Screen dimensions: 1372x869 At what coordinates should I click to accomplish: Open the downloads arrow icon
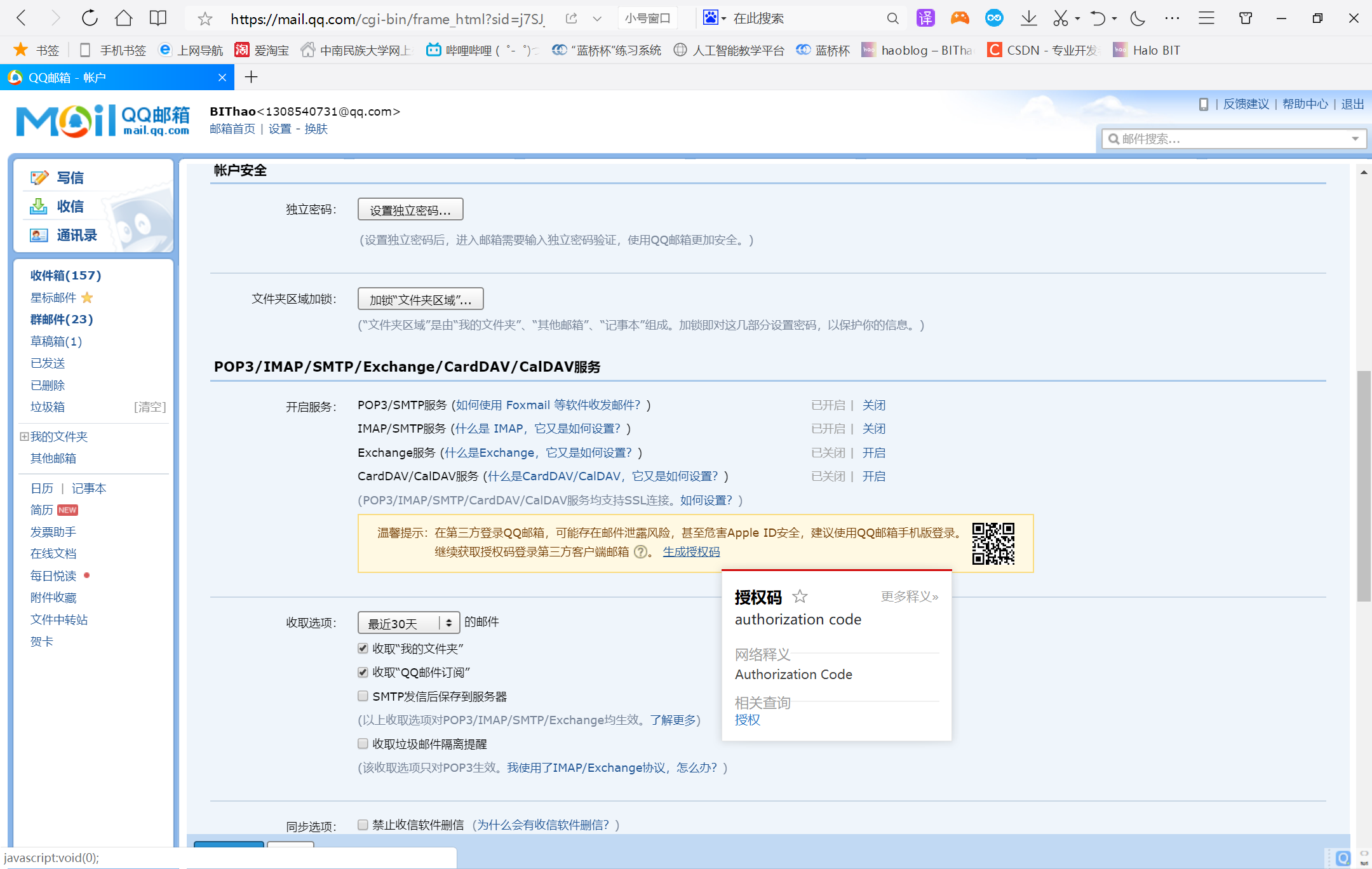coord(1028,18)
